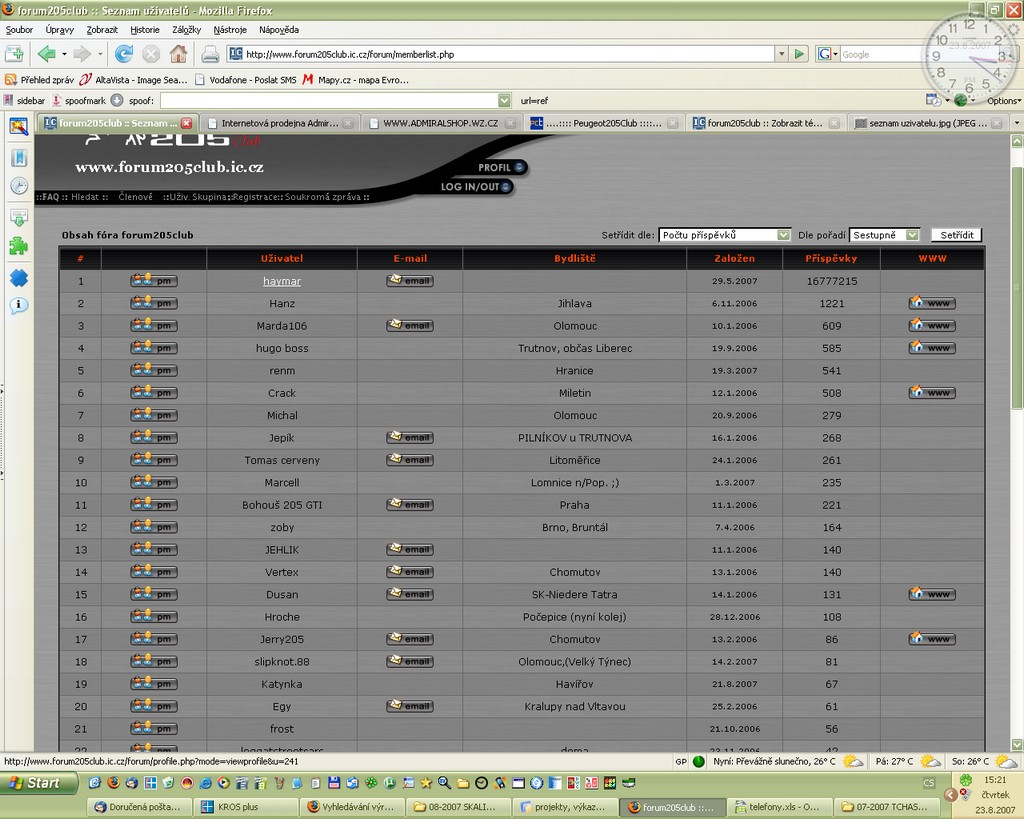Click the Print icon in toolbar
1024x819 pixels.
point(210,54)
